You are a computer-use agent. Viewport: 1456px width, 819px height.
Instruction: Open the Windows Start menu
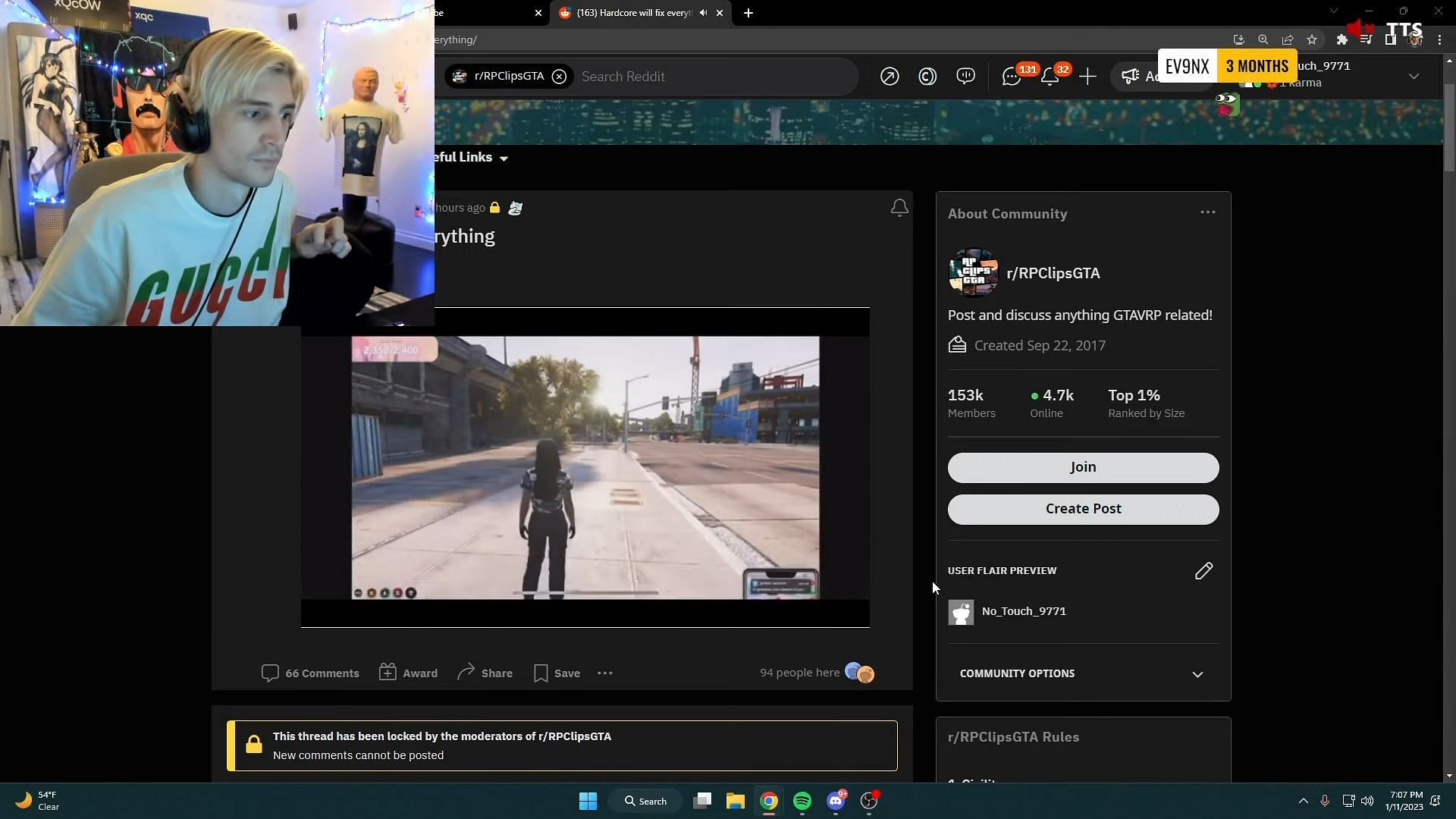[588, 801]
